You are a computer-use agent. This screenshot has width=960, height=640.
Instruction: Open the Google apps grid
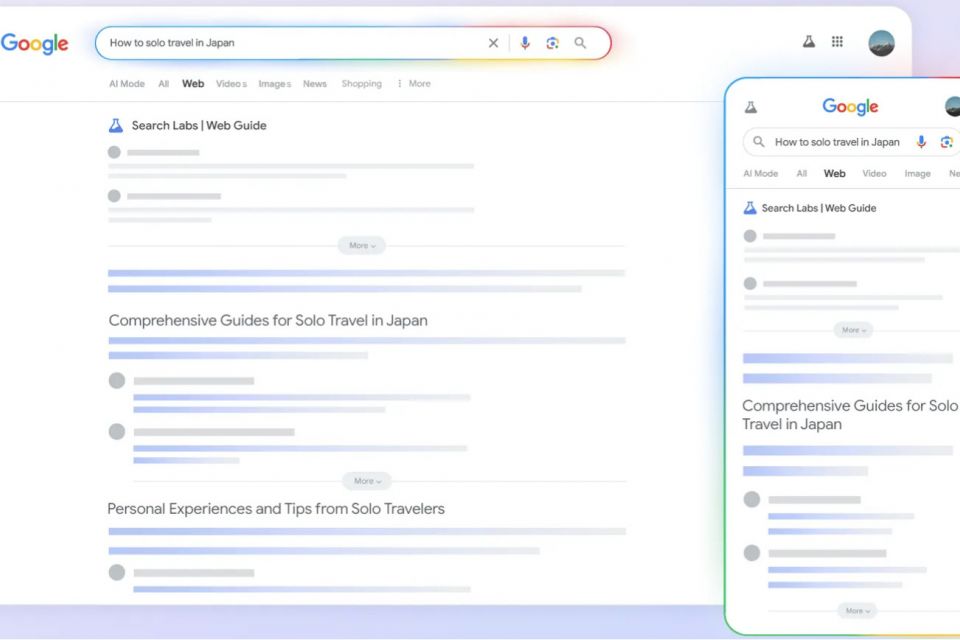click(837, 42)
